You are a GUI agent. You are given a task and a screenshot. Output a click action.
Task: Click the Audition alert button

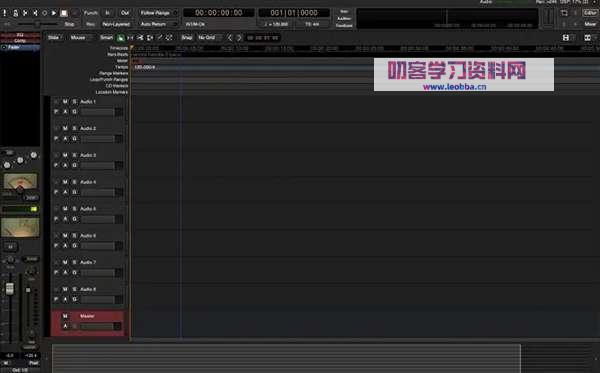[344, 18]
